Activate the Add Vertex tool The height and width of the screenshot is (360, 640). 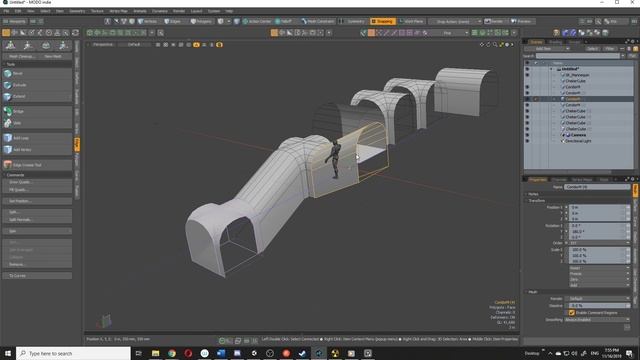(x=37, y=149)
